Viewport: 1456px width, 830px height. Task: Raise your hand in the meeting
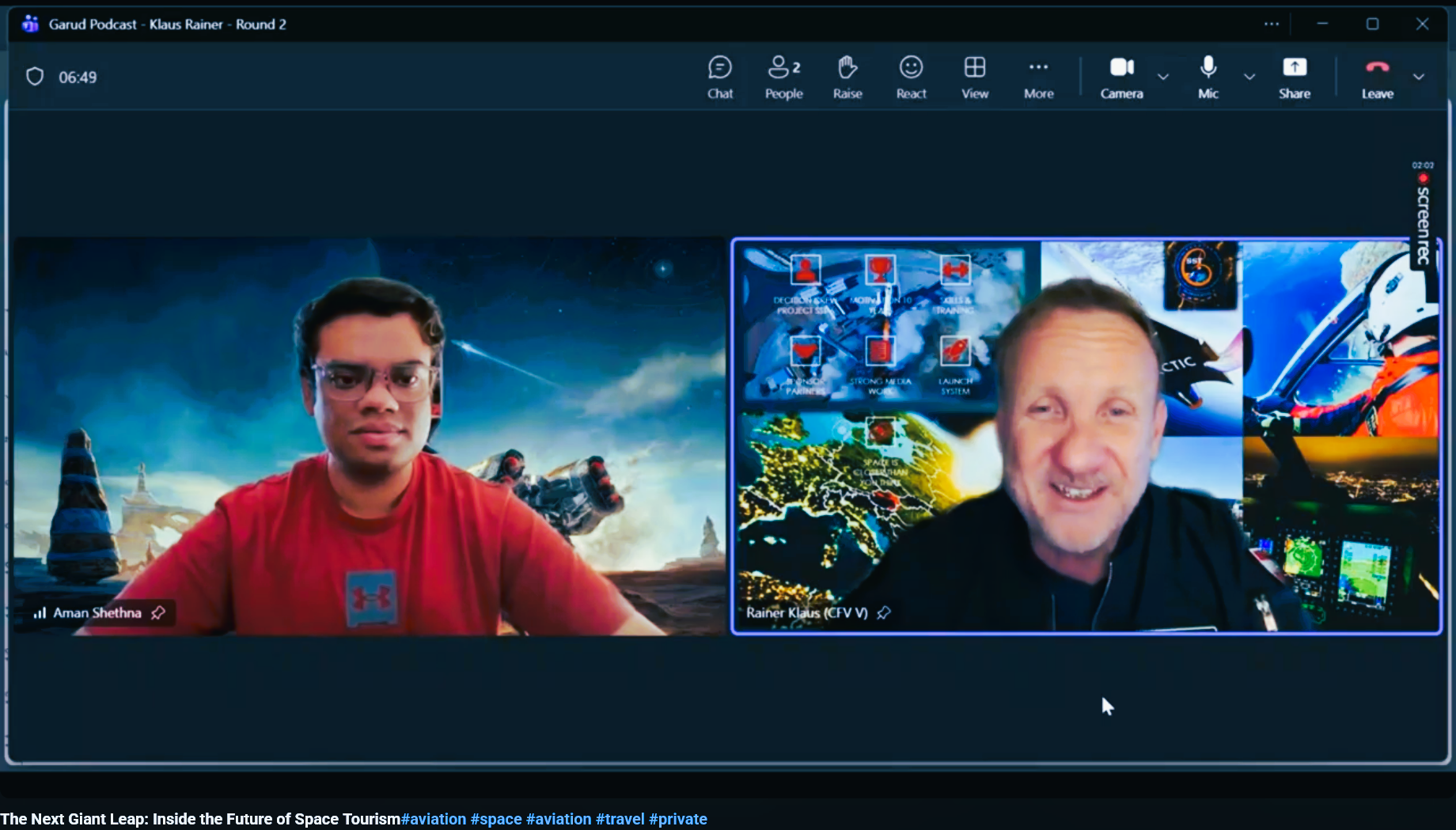pyautogui.click(x=847, y=78)
